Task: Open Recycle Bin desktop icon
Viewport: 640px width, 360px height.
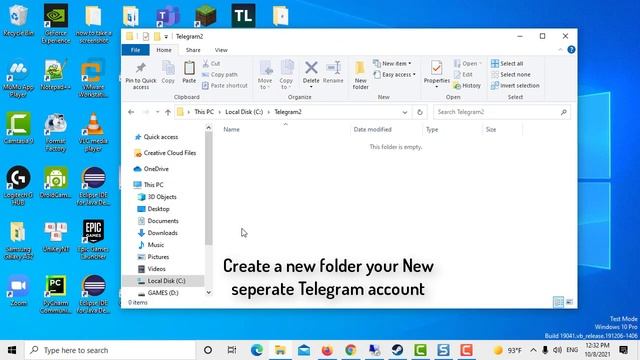Action: coord(18,20)
